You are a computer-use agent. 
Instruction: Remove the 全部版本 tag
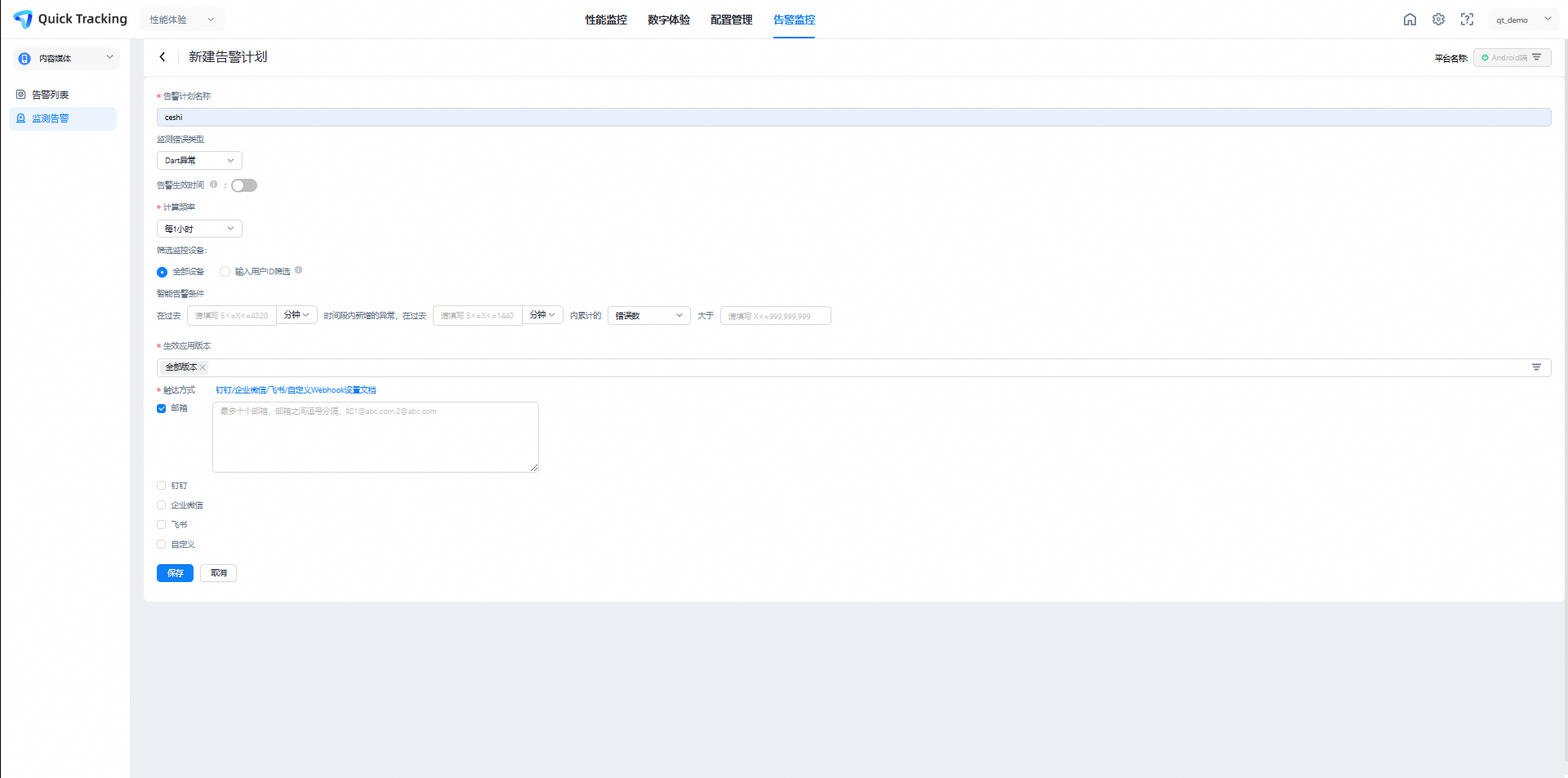[x=203, y=367]
